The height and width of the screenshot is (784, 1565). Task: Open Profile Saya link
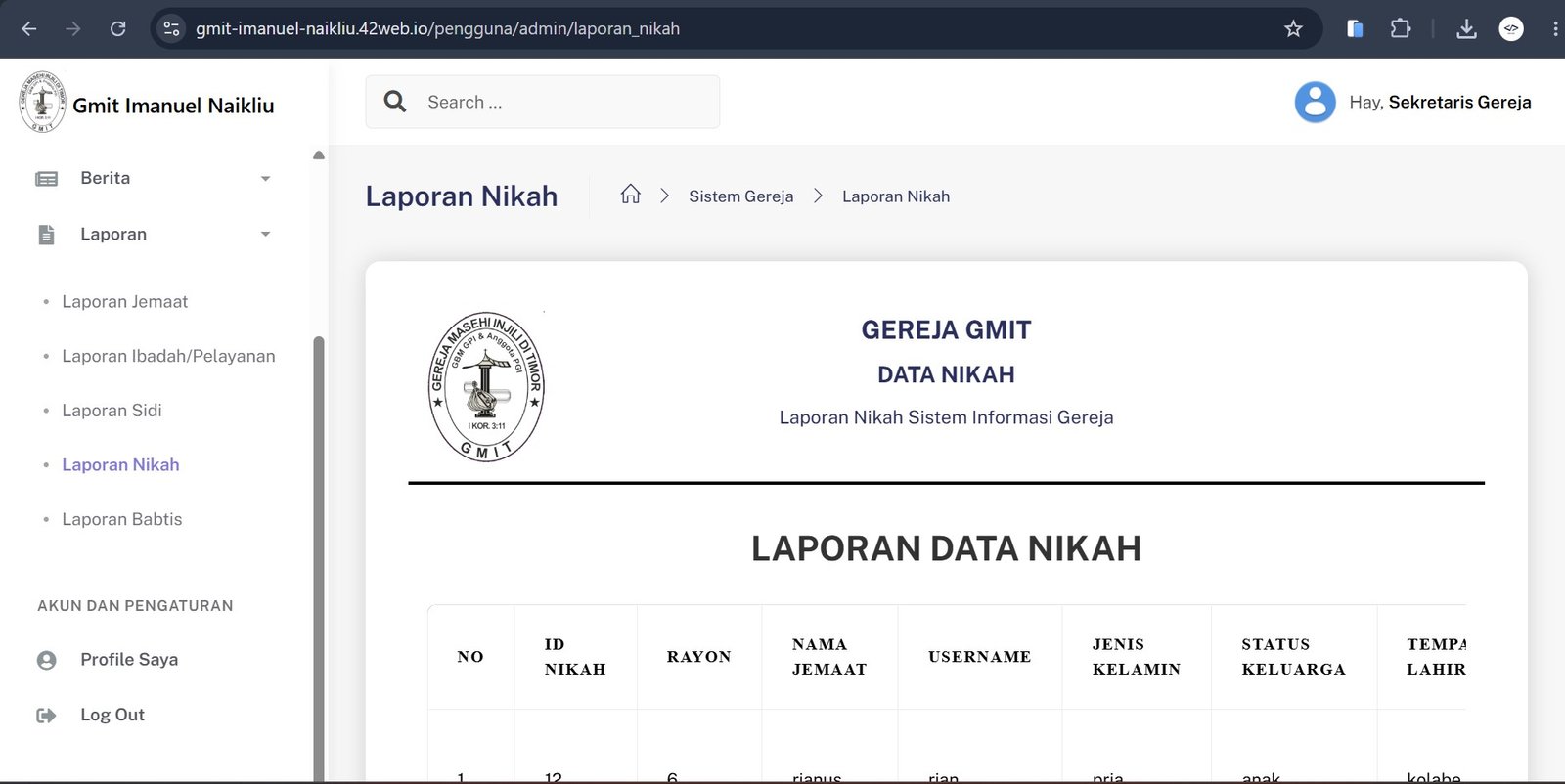pos(129,660)
